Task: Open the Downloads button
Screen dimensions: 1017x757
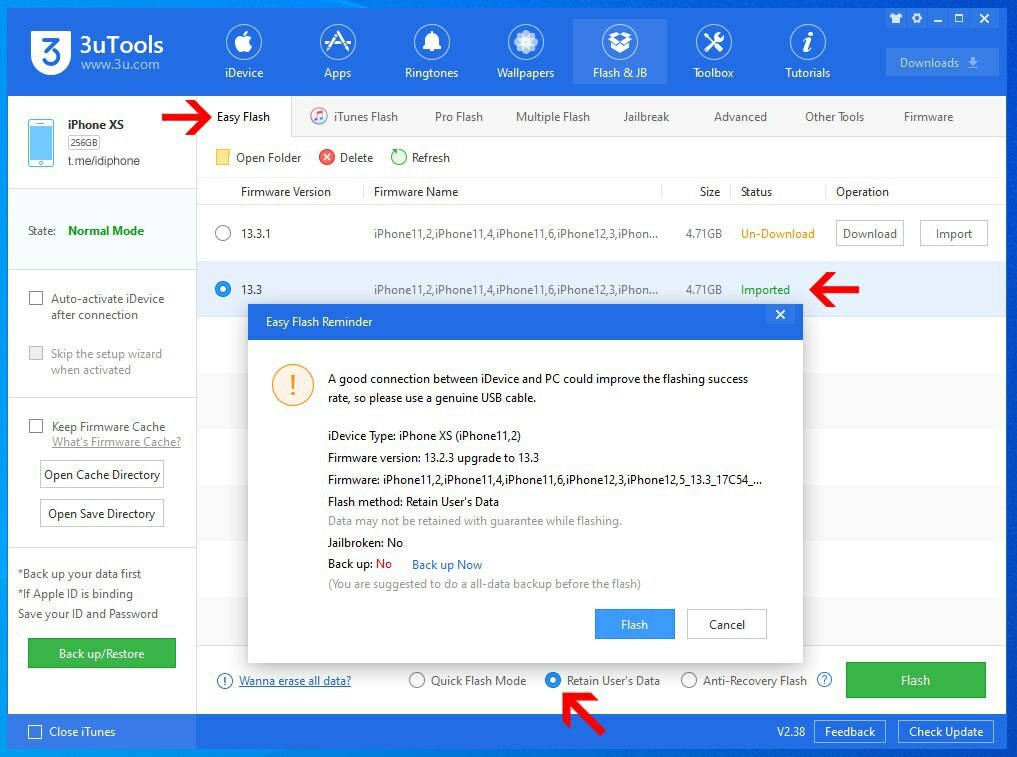Action: (x=942, y=62)
